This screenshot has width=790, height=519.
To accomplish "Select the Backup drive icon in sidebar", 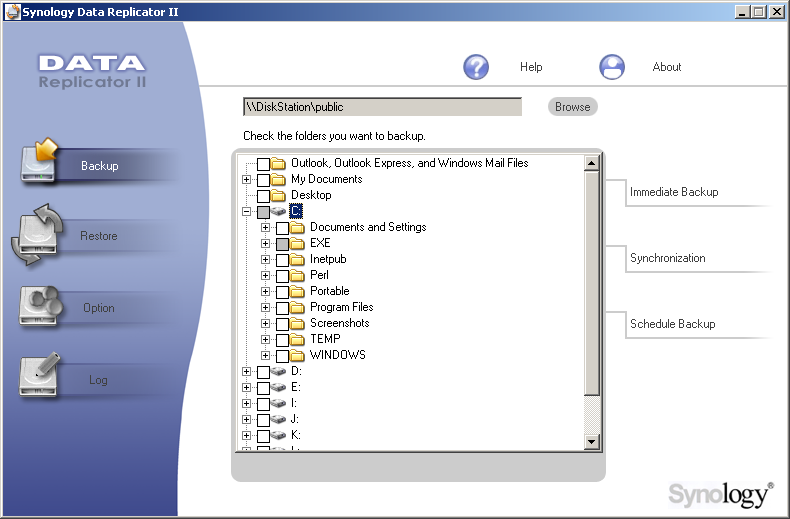I will [39, 160].
